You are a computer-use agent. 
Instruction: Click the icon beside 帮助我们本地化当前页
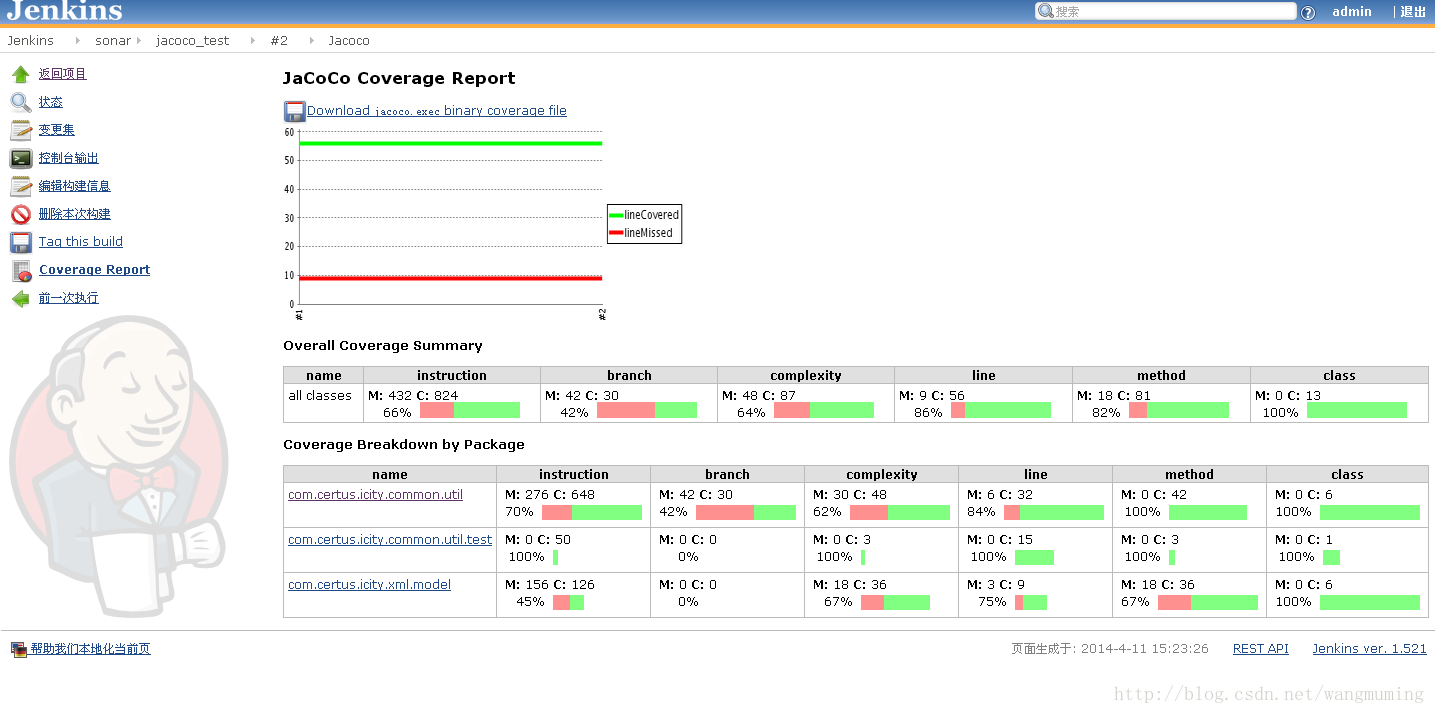click(x=18, y=649)
